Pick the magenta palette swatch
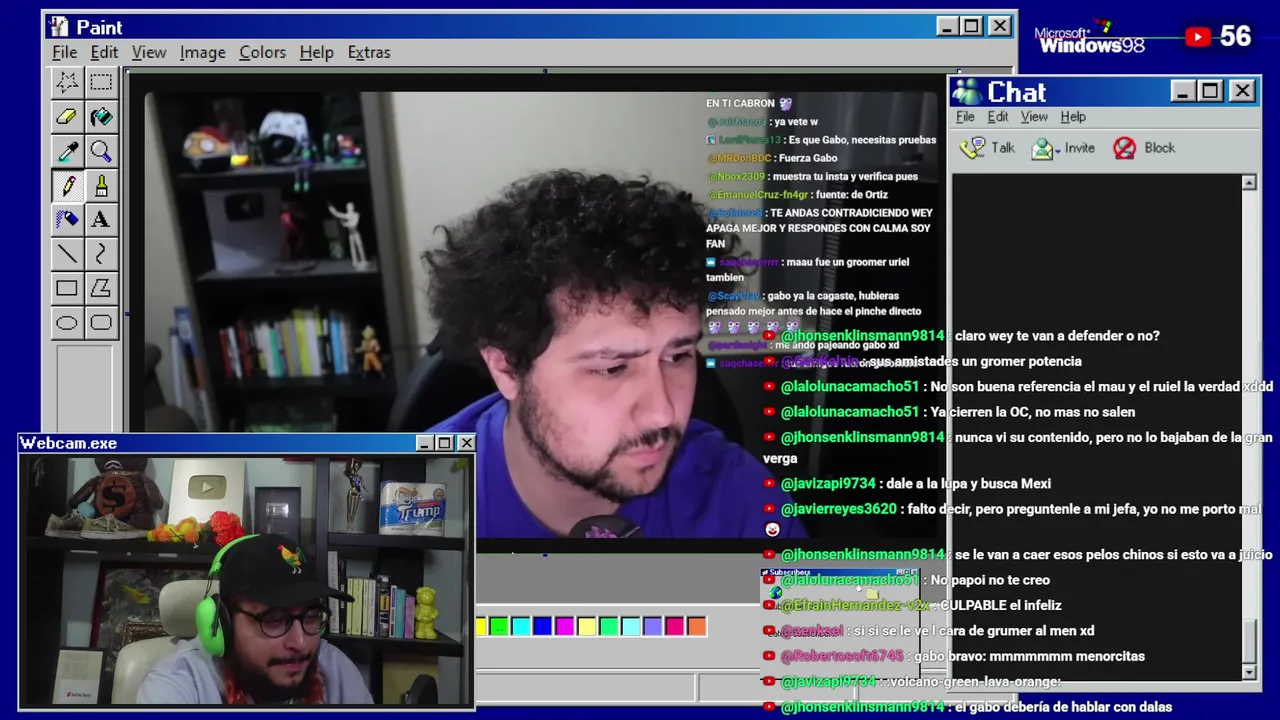The image size is (1280, 720). coord(564,627)
